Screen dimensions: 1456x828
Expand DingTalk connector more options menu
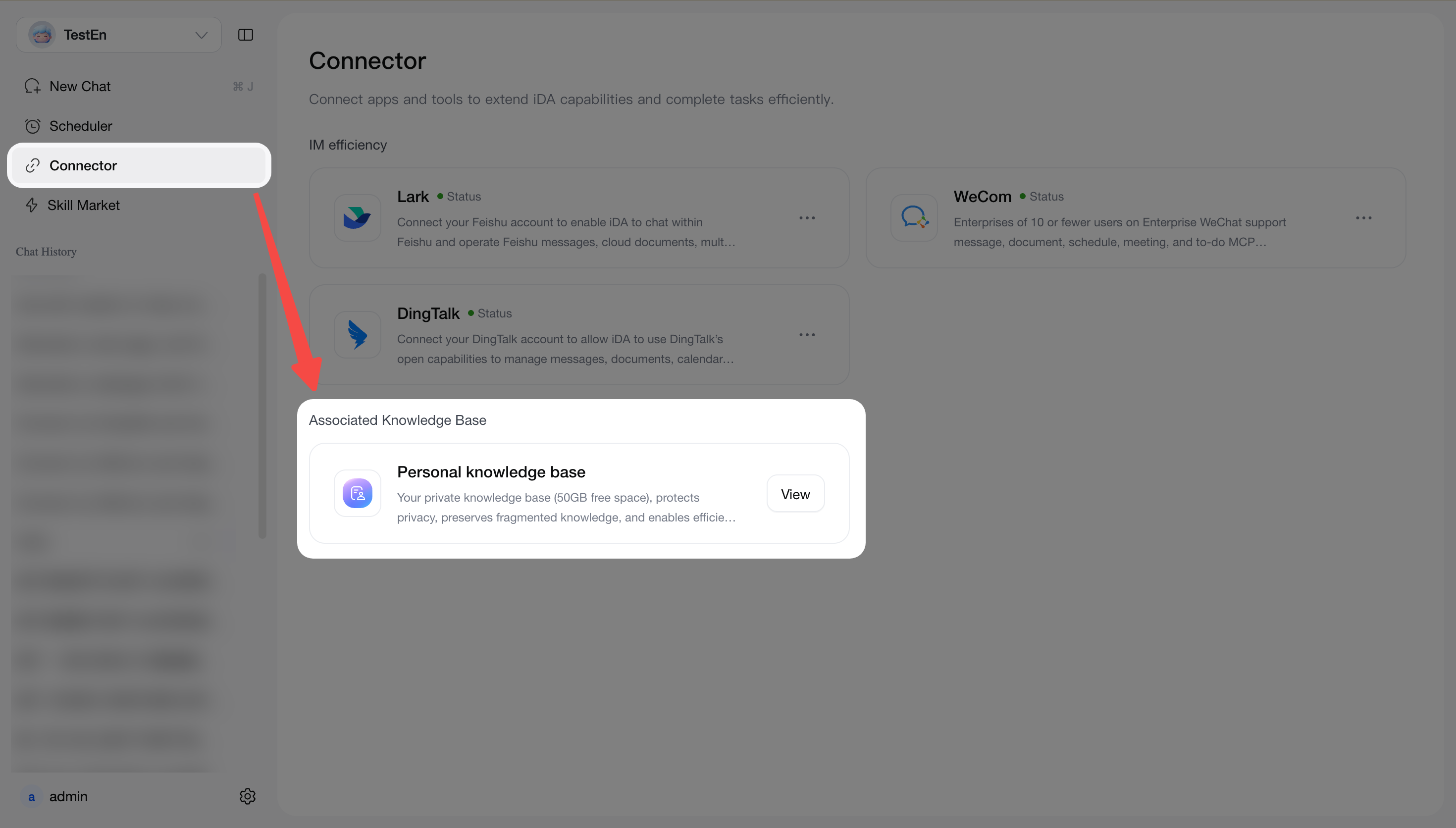(x=807, y=335)
